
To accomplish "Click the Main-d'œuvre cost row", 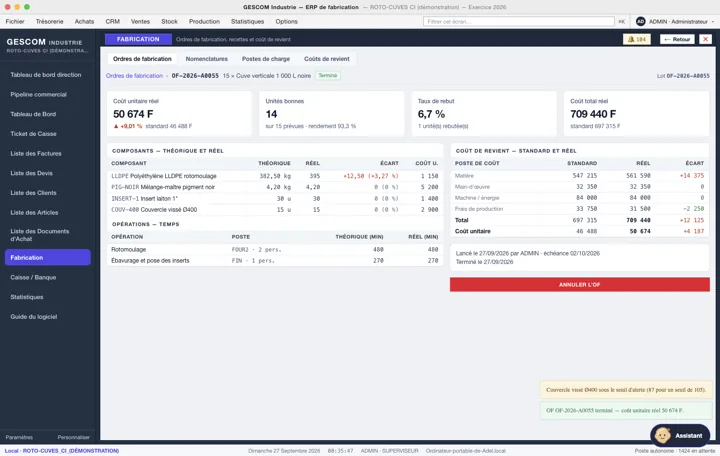I will [579, 187].
